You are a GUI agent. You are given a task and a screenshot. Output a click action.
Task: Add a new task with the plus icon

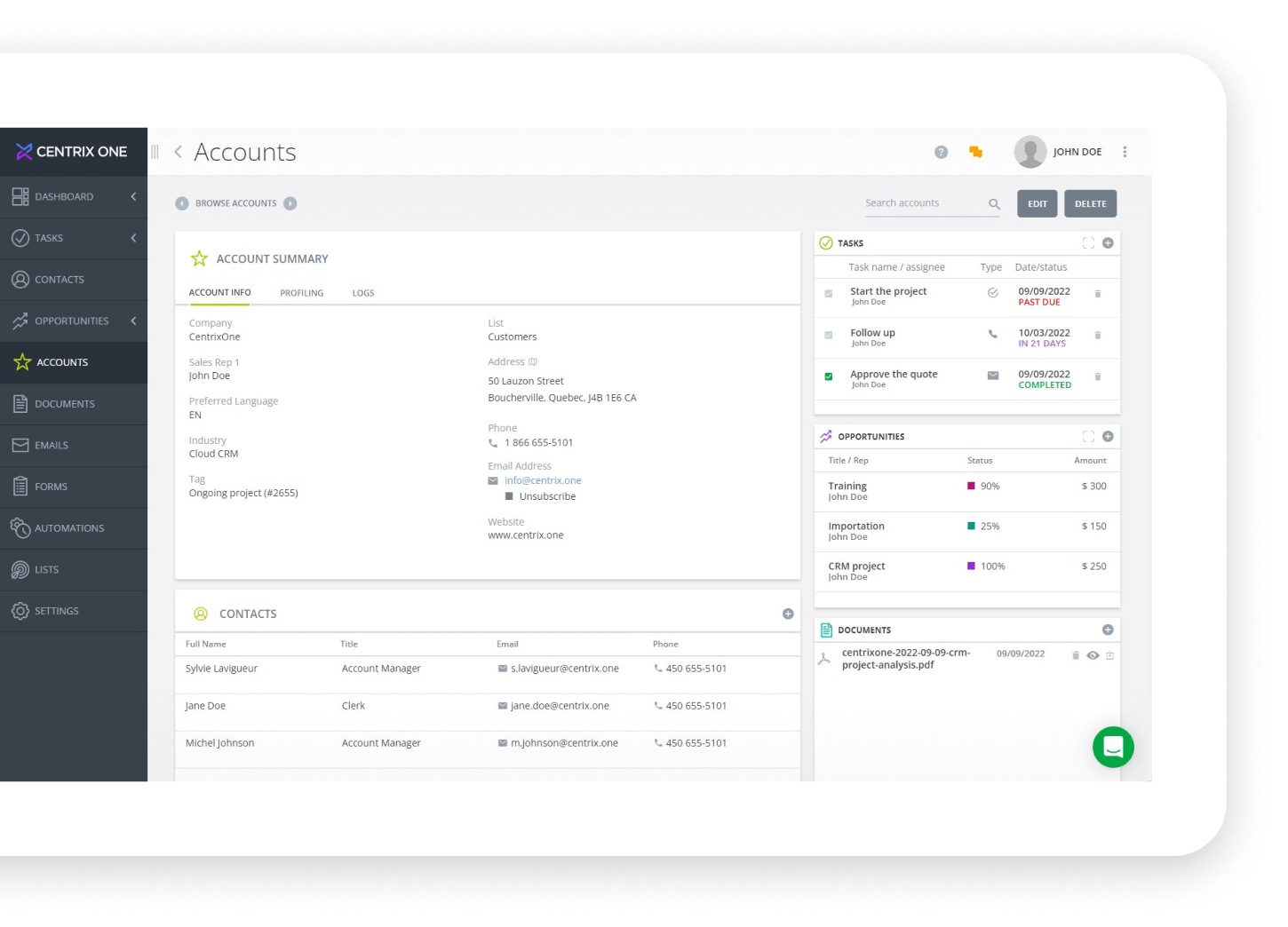[1107, 242]
